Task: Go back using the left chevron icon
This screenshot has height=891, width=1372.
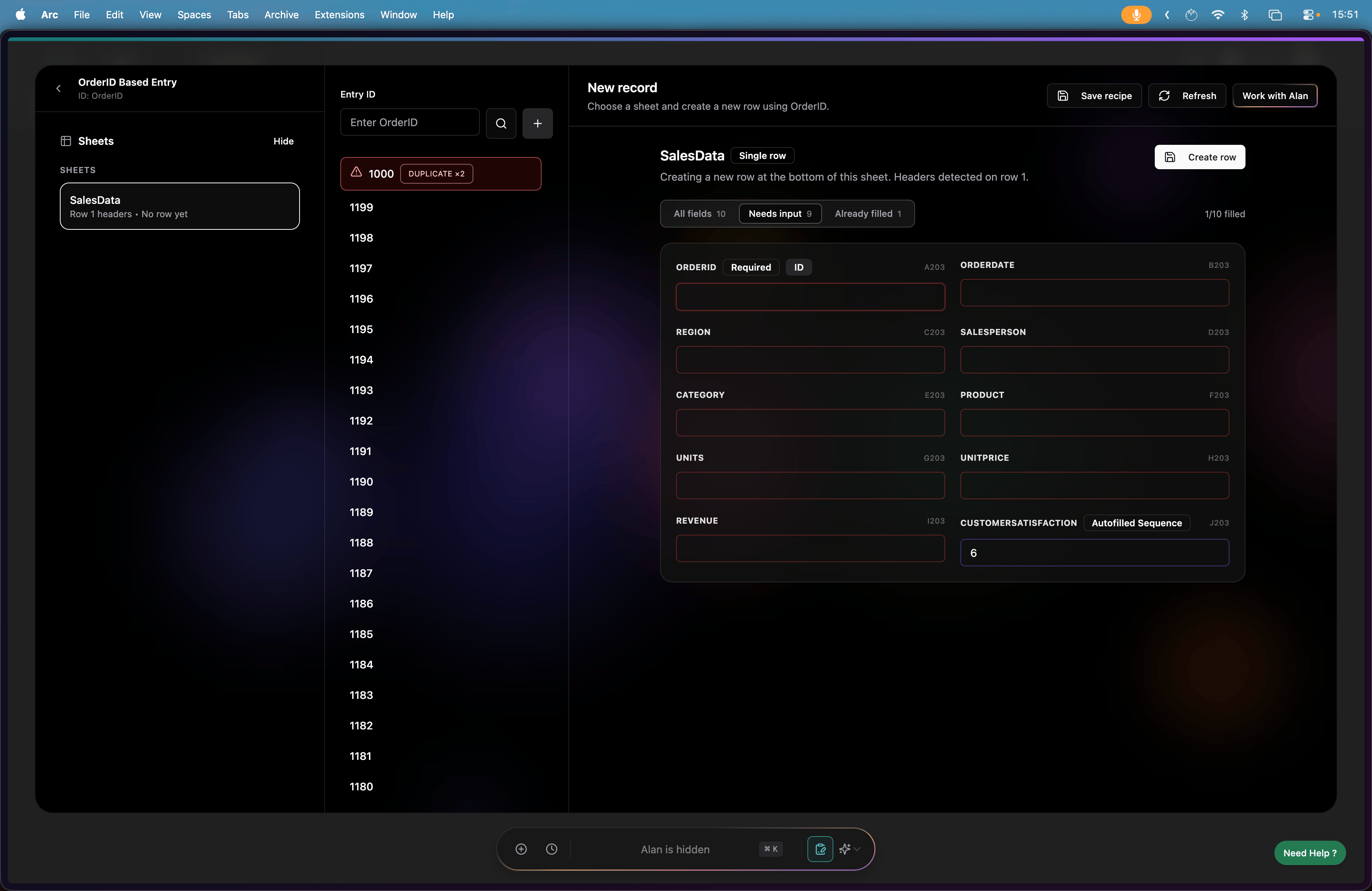Action: [x=58, y=88]
